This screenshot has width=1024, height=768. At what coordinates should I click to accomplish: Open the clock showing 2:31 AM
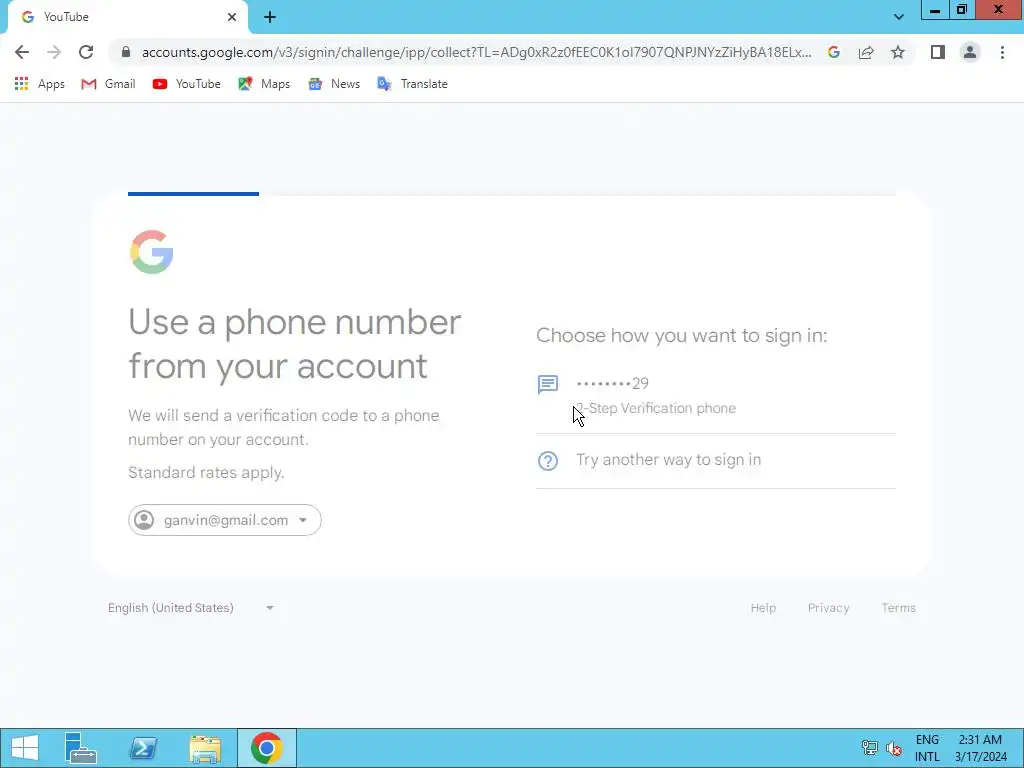(x=980, y=748)
